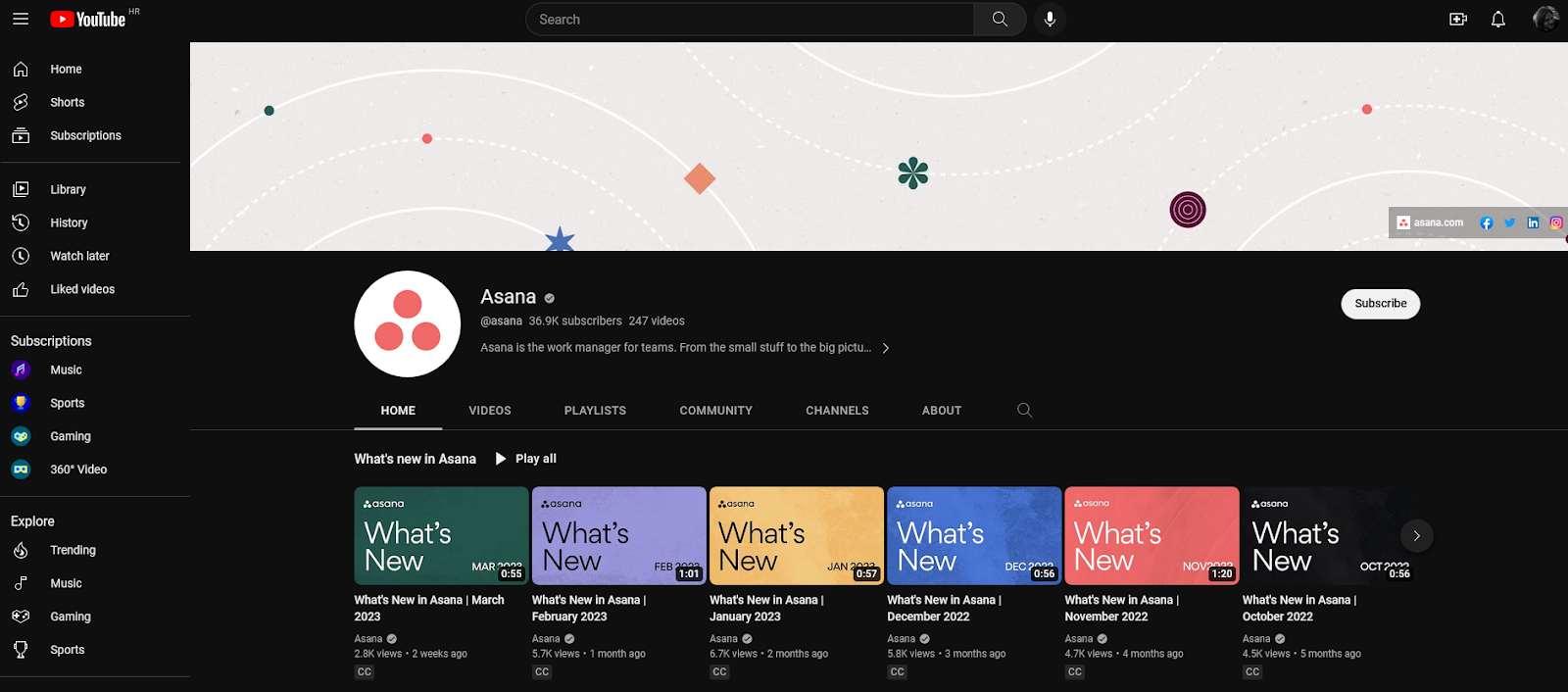Show next videos with carousel arrow

[x=1416, y=535]
